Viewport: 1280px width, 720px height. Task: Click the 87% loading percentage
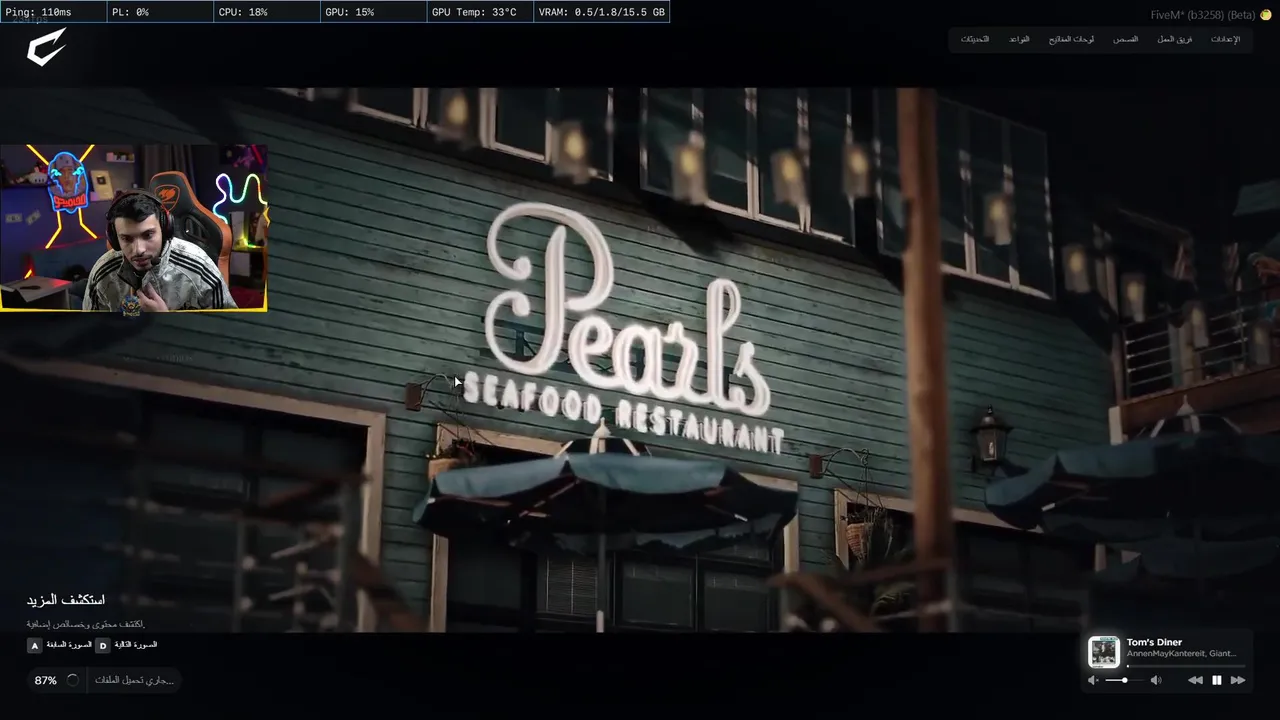[x=46, y=680]
